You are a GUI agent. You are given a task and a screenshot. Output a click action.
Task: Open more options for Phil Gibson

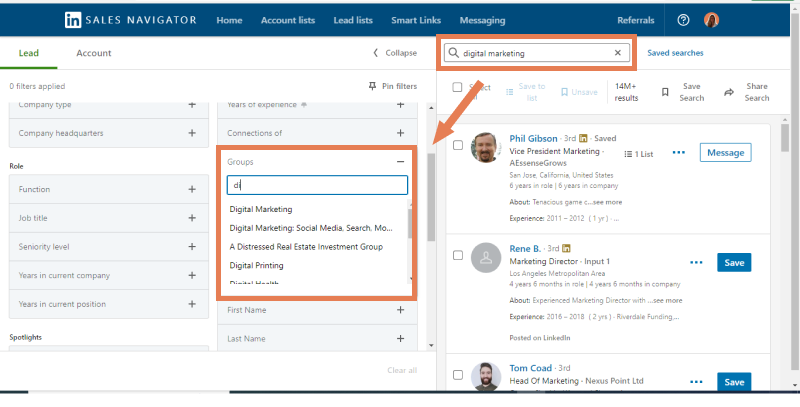tap(679, 152)
